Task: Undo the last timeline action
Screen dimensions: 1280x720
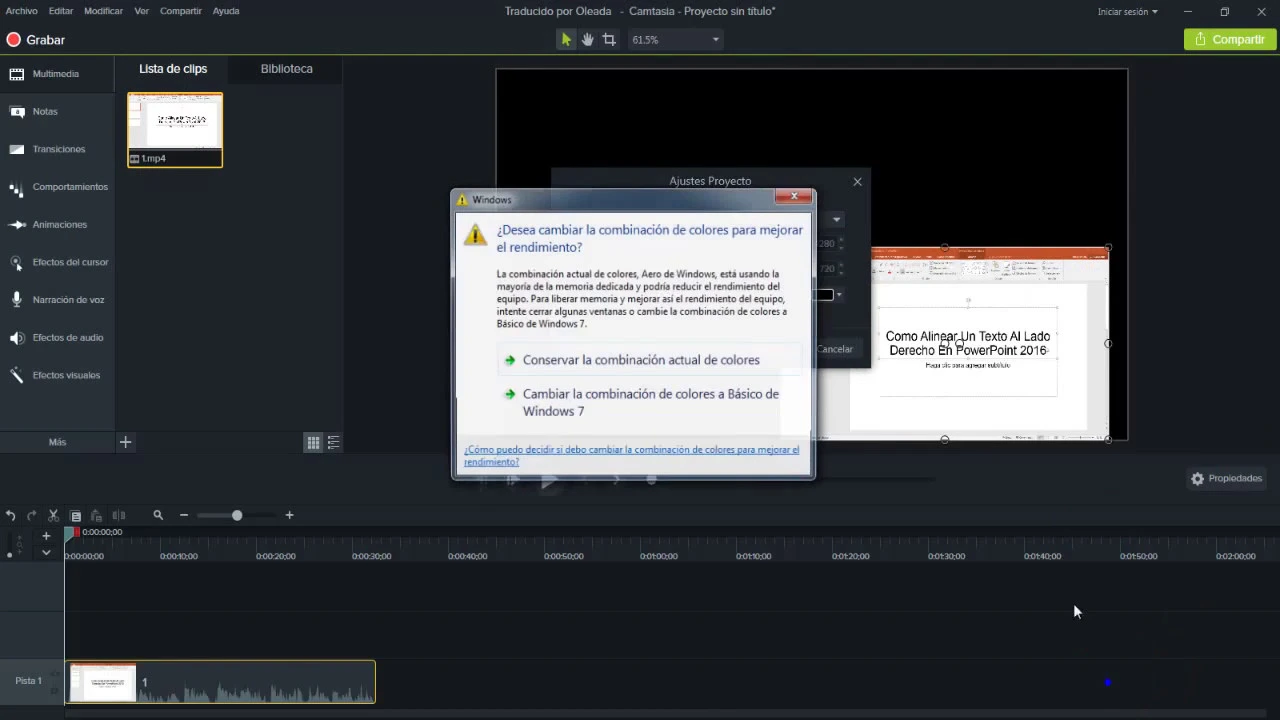Action: (x=11, y=515)
